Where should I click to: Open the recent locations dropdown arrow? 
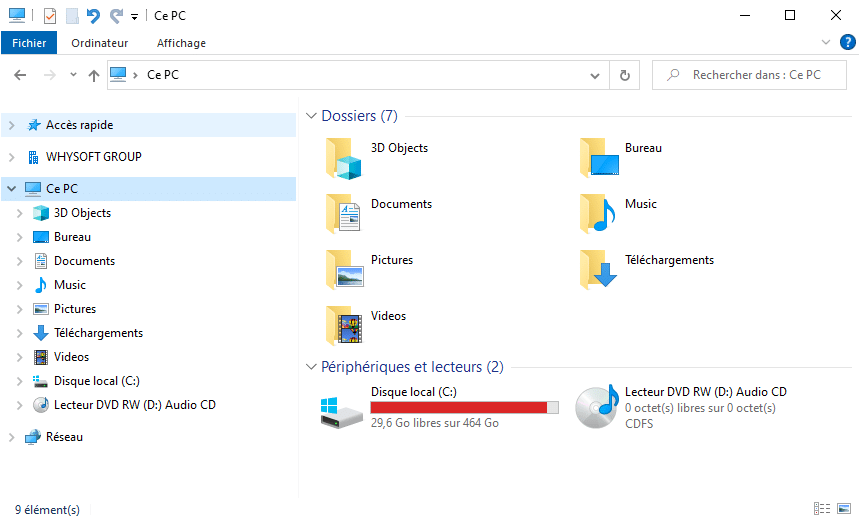(73, 75)
